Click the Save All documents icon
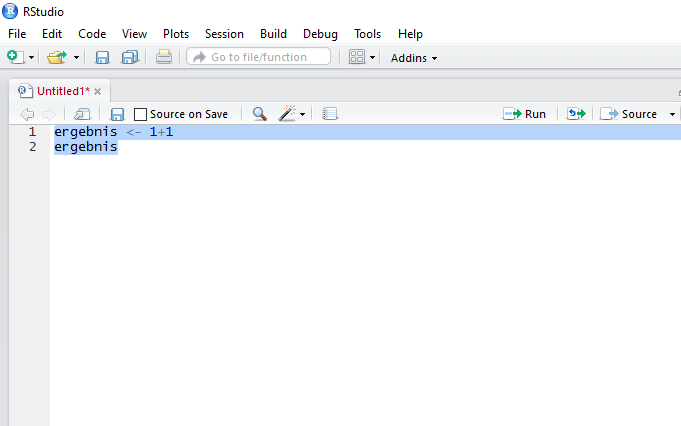This screenshot has width=681, height=426. [x=129, y=58]
